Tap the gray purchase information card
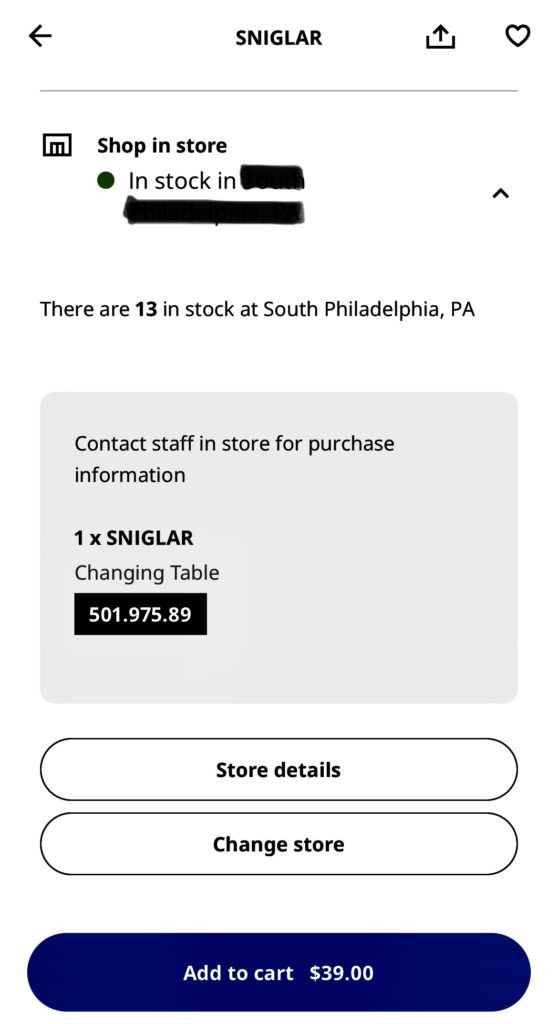The height and width of the screenshot is (1024, 558). [279, 547]
